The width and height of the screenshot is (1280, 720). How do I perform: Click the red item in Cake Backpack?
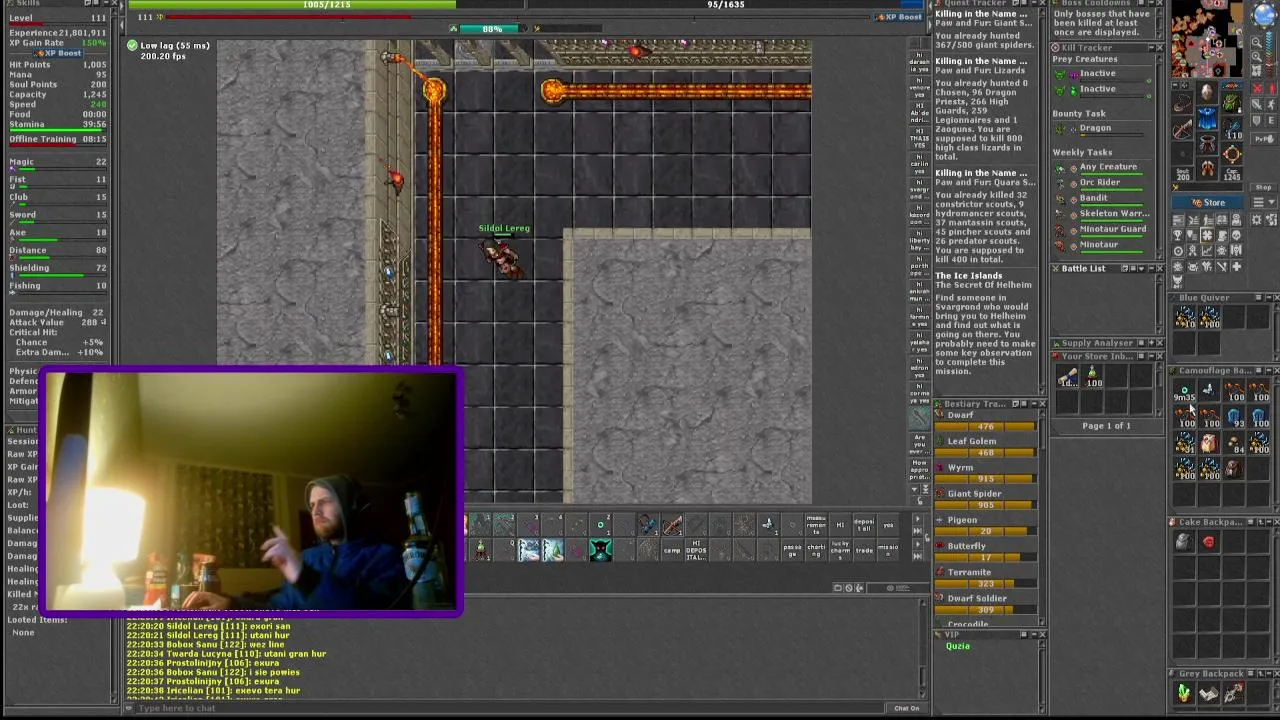[x=1208, y=542]
